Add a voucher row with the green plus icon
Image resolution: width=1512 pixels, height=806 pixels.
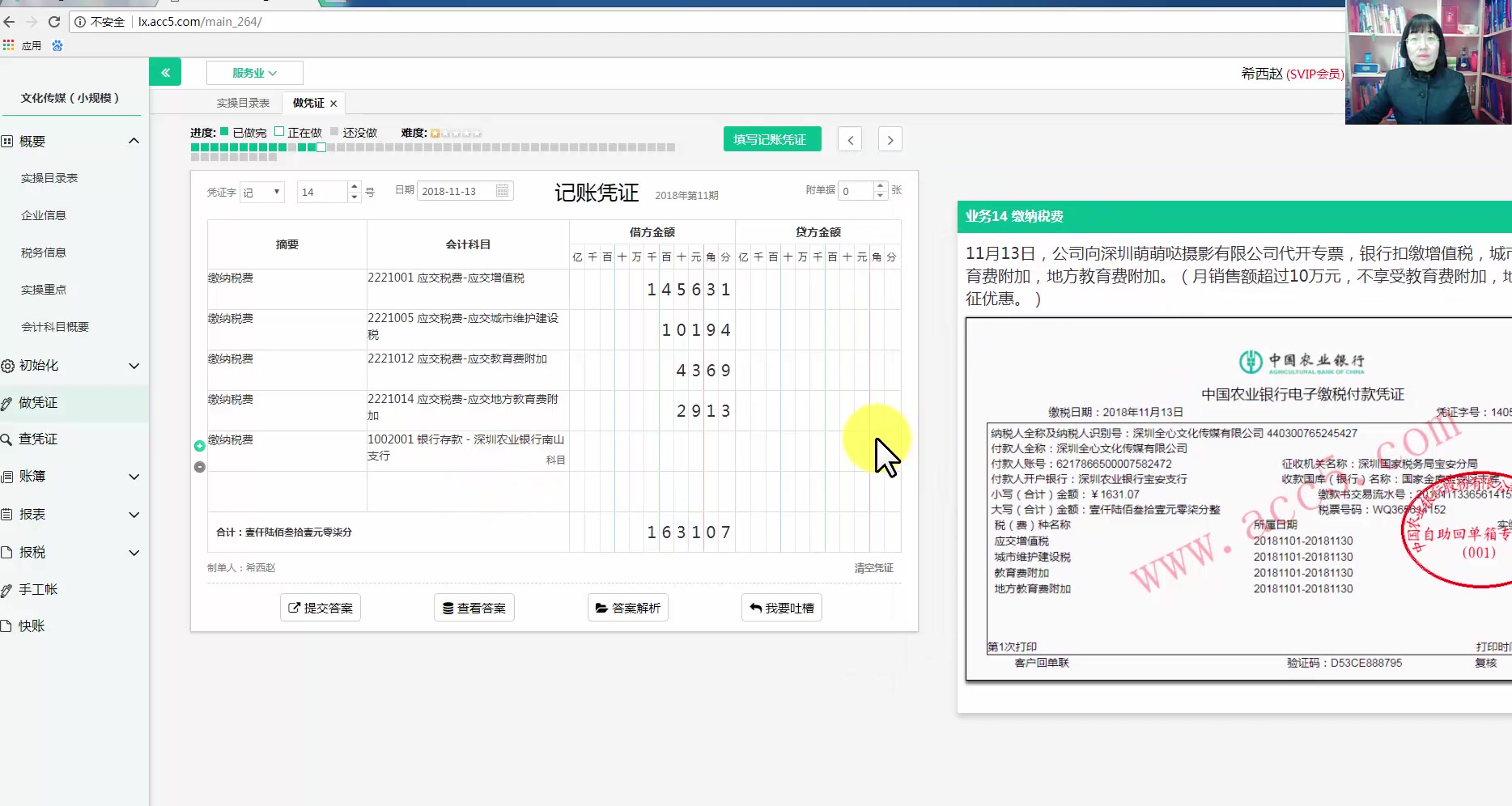199,445
